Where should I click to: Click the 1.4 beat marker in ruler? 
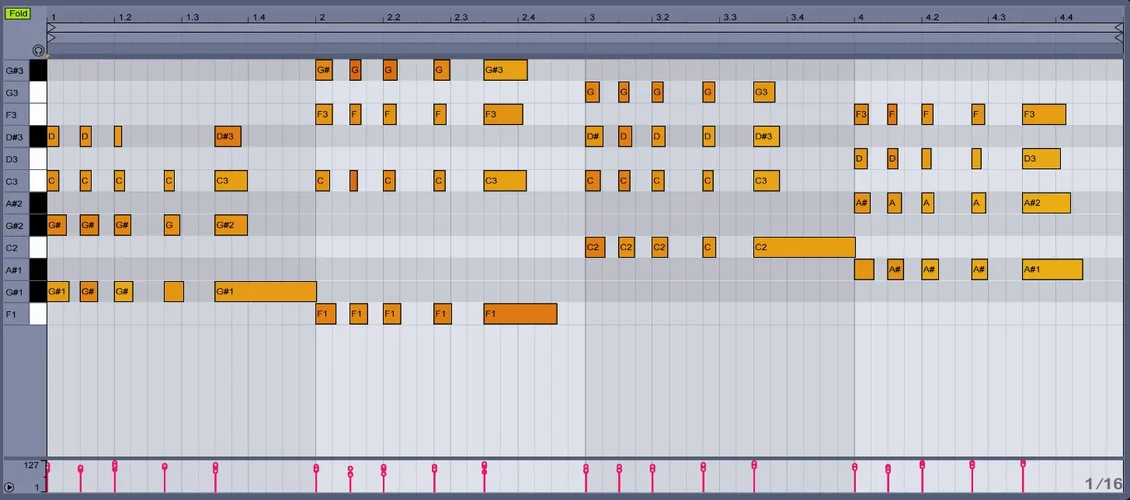259,17
